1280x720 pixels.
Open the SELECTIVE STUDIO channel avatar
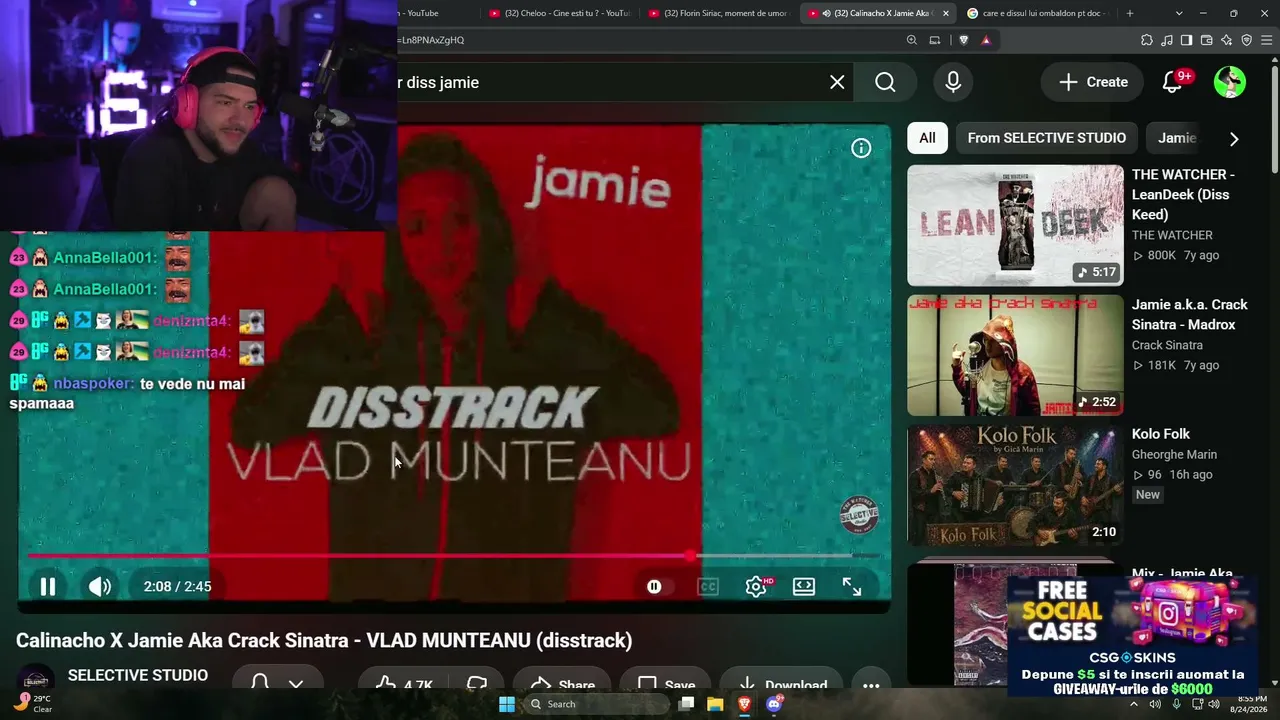click(36, 679)
